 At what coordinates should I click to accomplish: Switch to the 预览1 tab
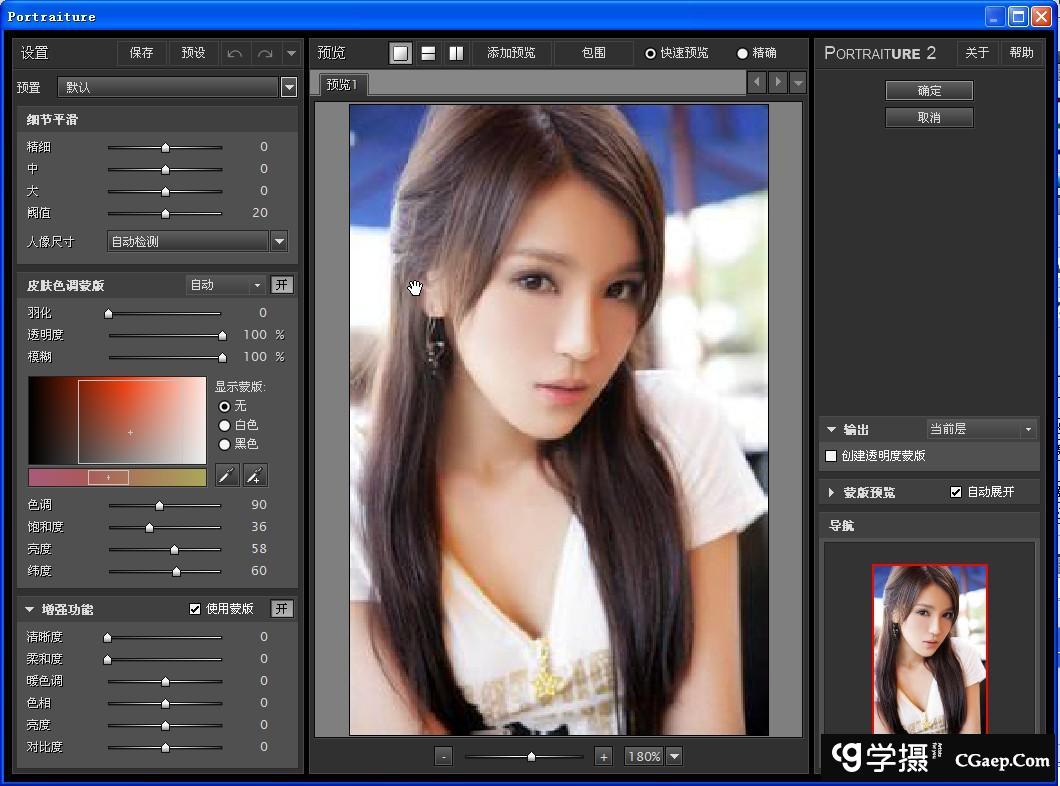click(342, 84)
